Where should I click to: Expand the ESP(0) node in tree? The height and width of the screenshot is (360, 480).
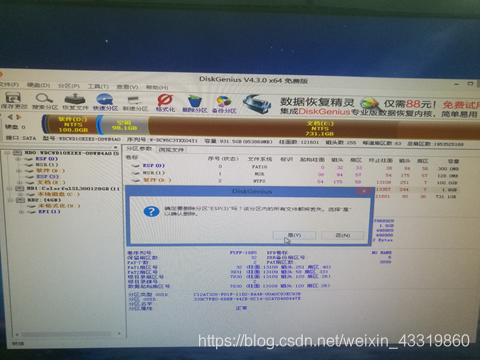pyautogui.click(x=17, y=159)
